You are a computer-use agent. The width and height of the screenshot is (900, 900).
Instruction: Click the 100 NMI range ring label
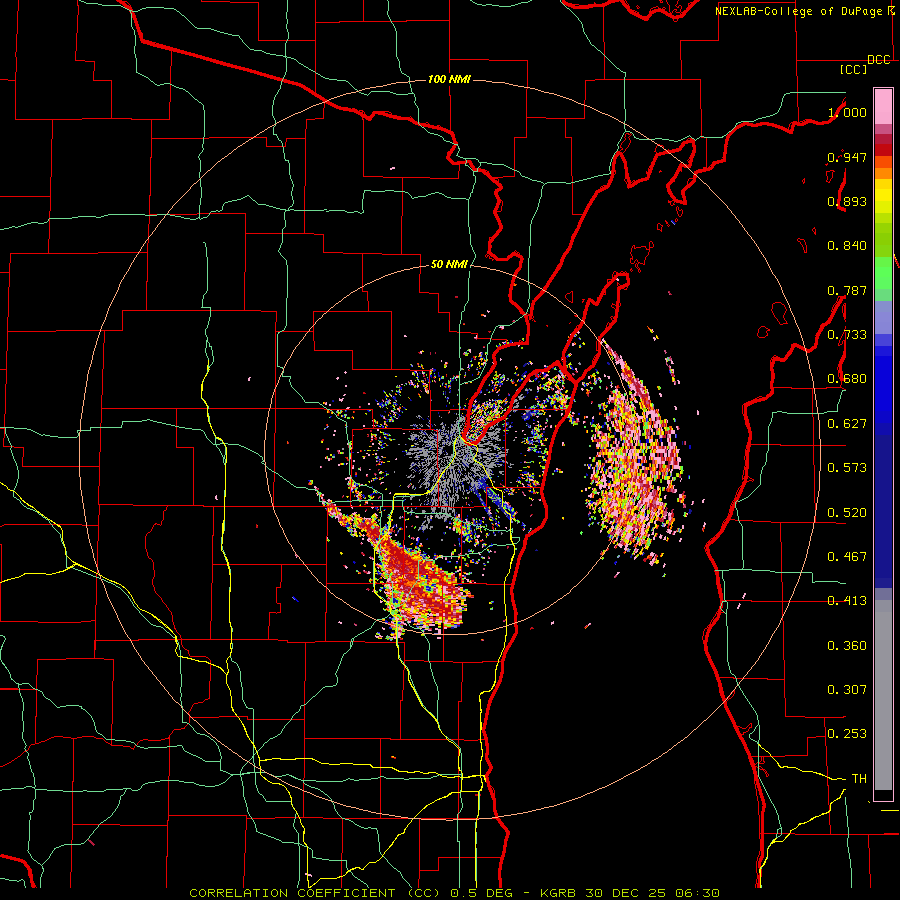pos(449,79)
